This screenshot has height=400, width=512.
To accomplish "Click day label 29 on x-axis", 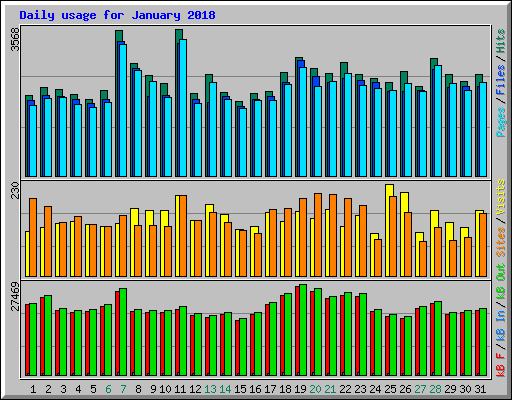I will tap(450, 389).
